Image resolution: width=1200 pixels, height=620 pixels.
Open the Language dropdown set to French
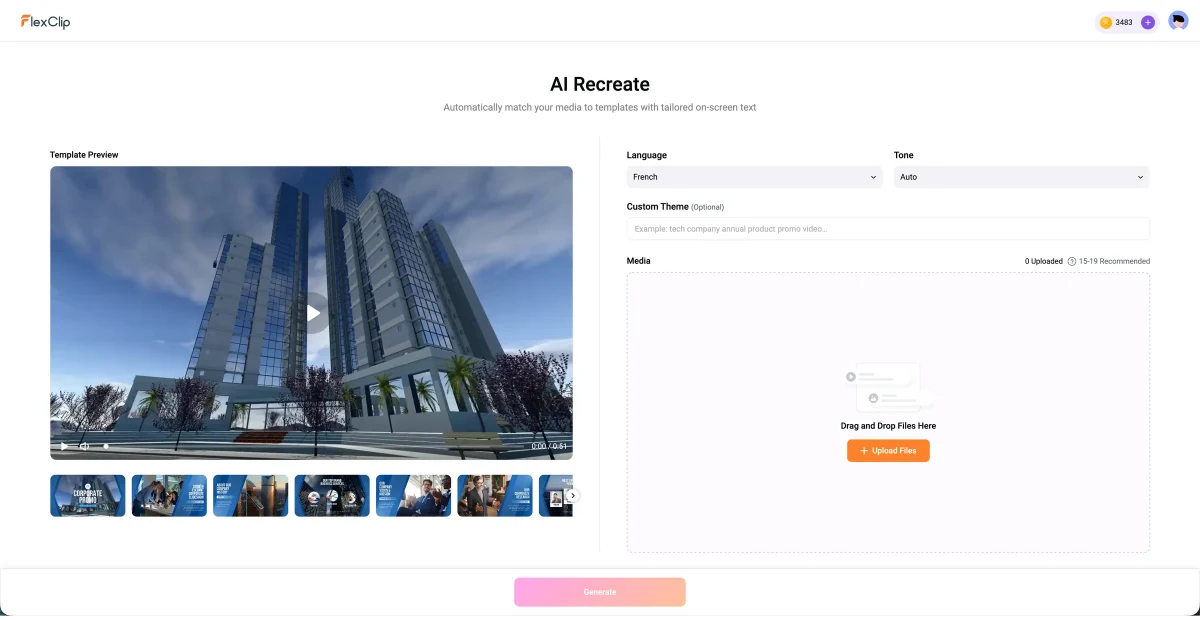(x=753, y=177)
